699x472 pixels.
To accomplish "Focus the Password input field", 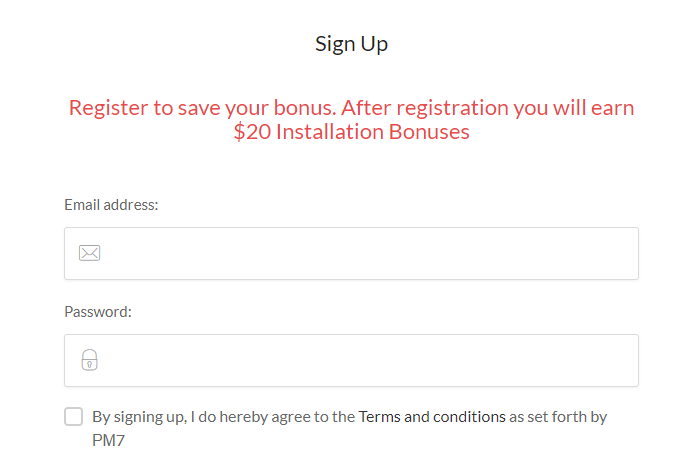I will click(x=351, y=361).
